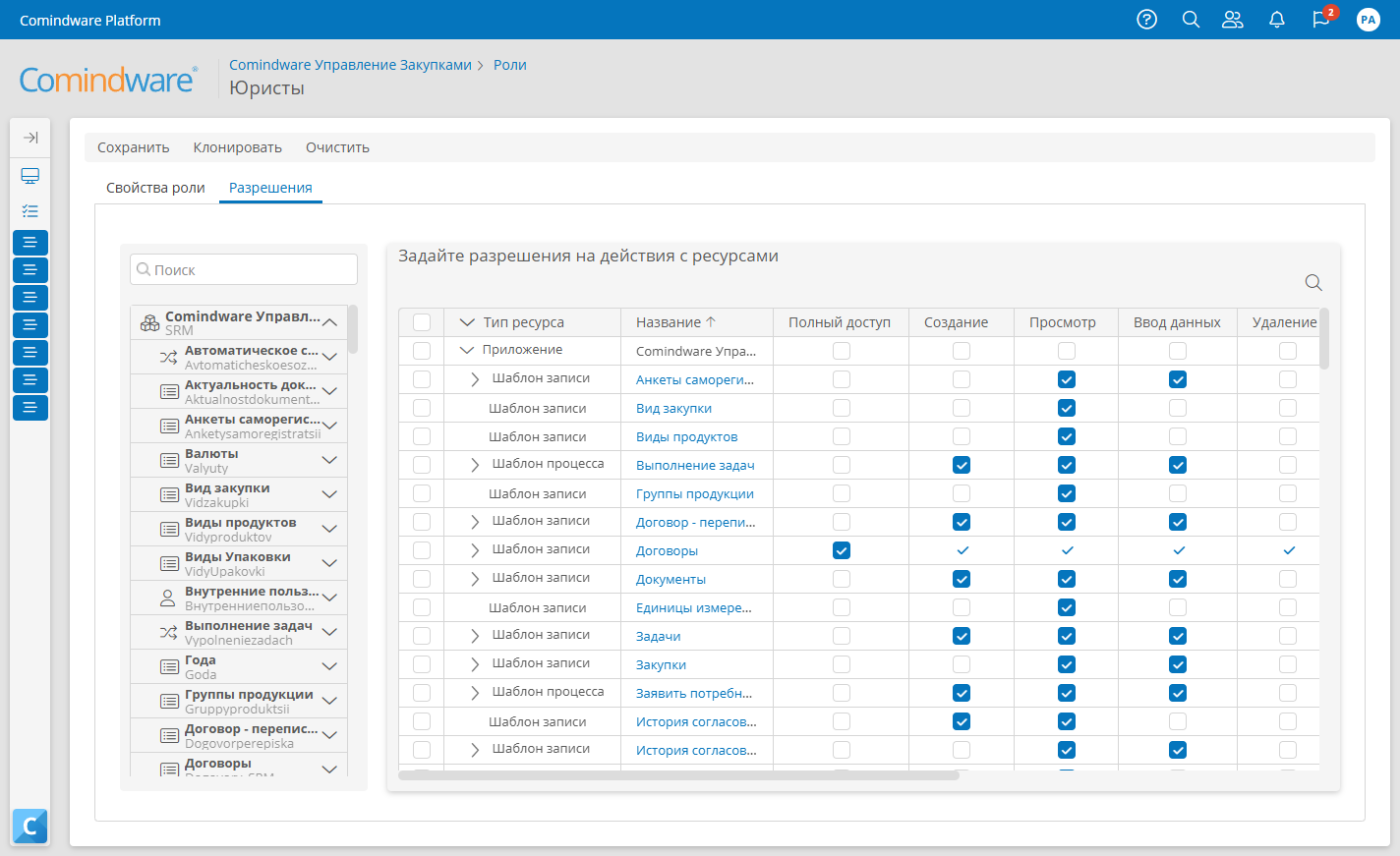Viewport: 1400px width, 856px height.
Task: Expand the left sidebar with arrow icon
Action: point(30,138)
